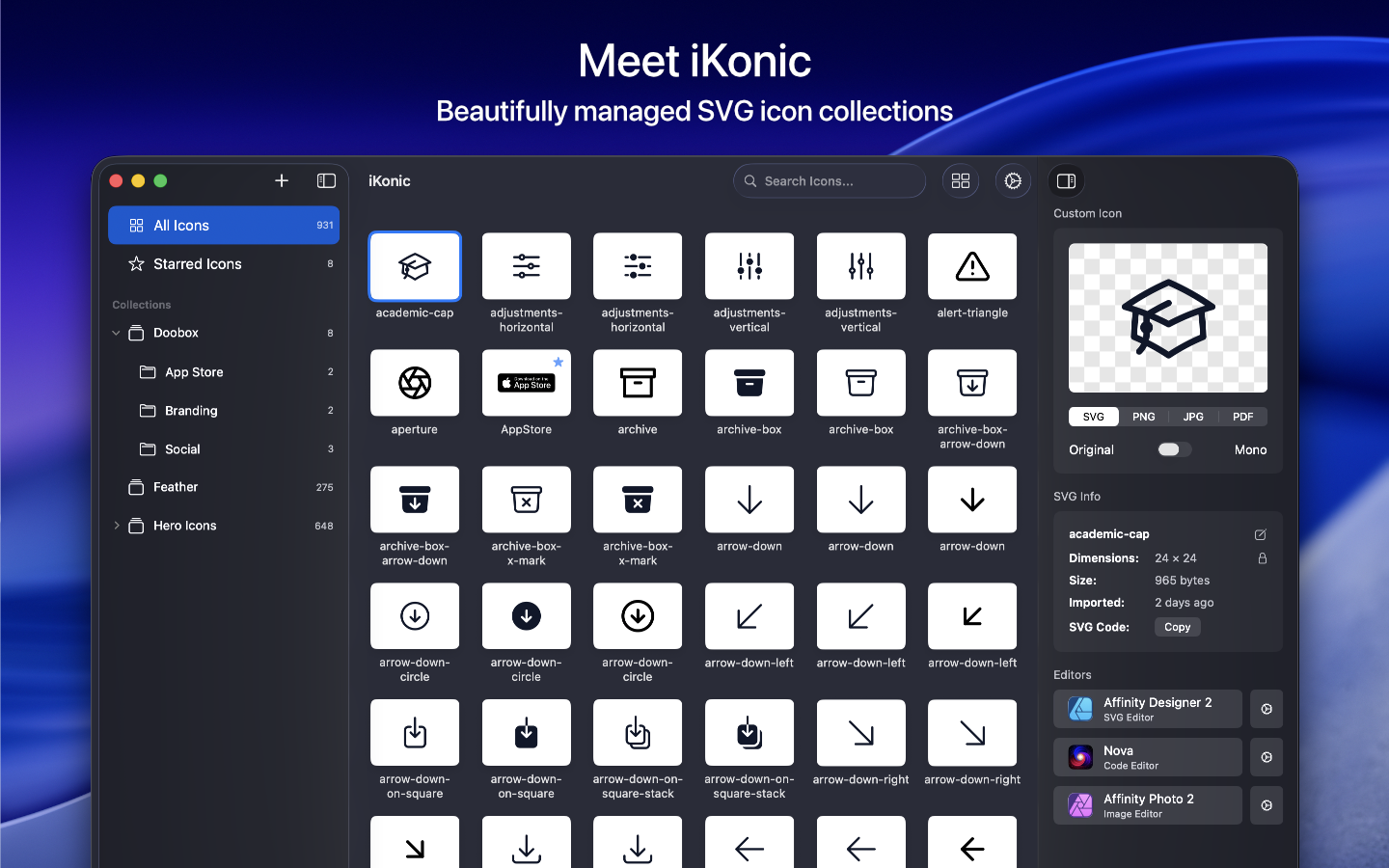Select the filled arrow-down-circle icon
This screenshot has height=868, width=1389.
click(x=527, y=616)
